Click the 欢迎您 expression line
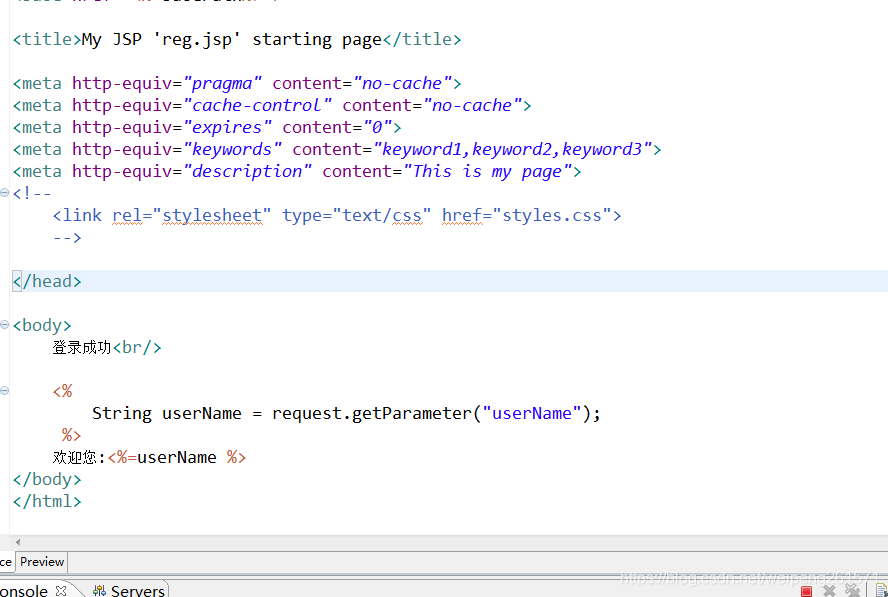 [150, 458]
